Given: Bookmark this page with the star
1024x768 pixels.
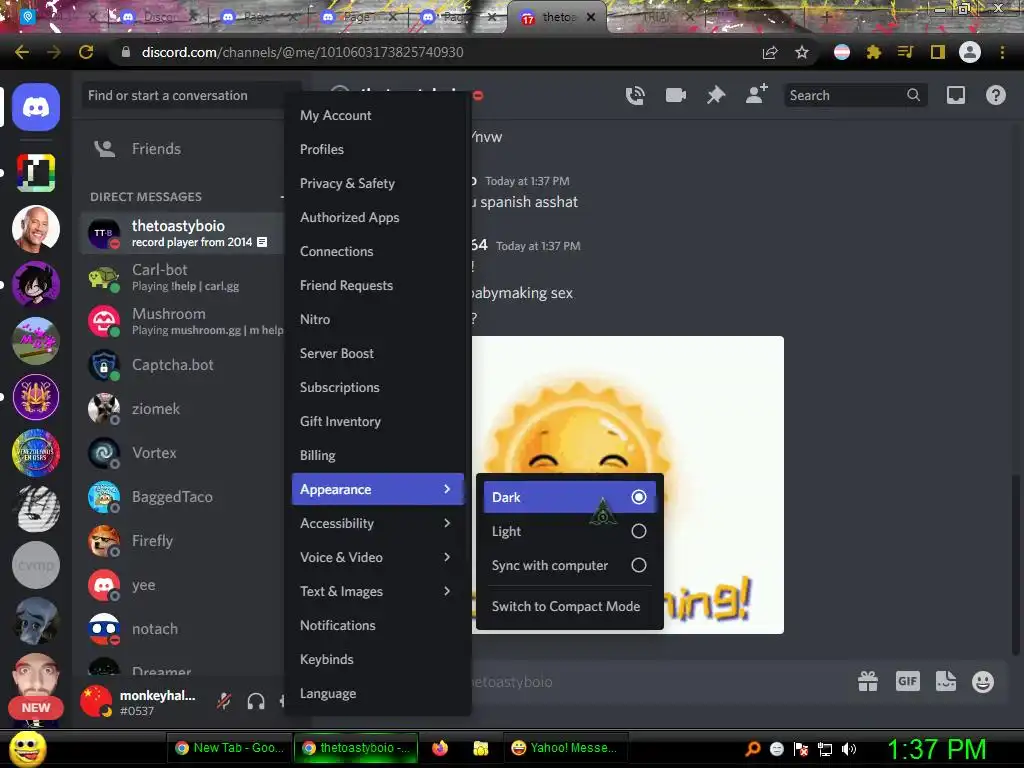Looking at the screenshot, I should [x=802, y=52].
